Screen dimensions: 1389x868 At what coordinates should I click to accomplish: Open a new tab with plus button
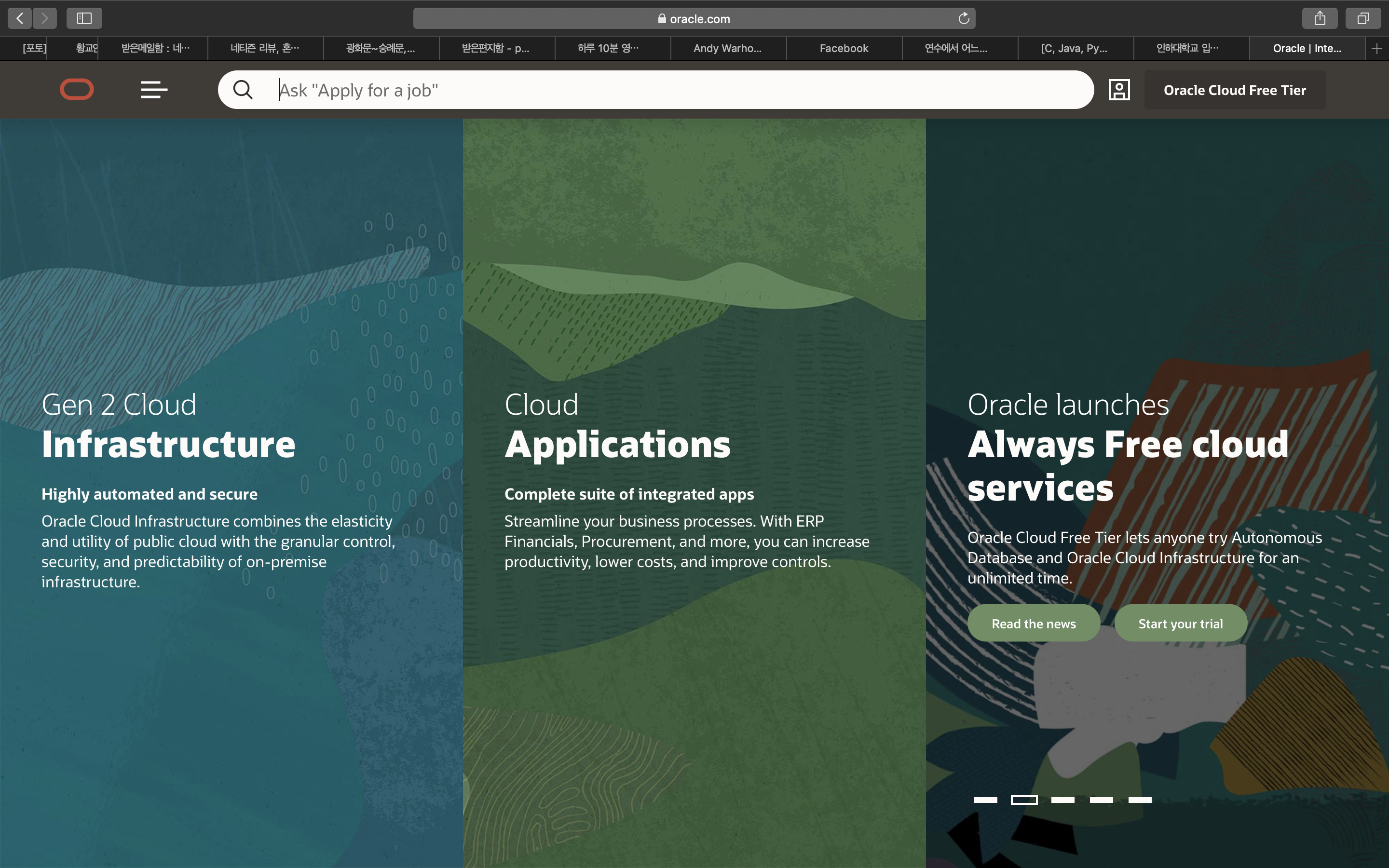point(1376,49)
